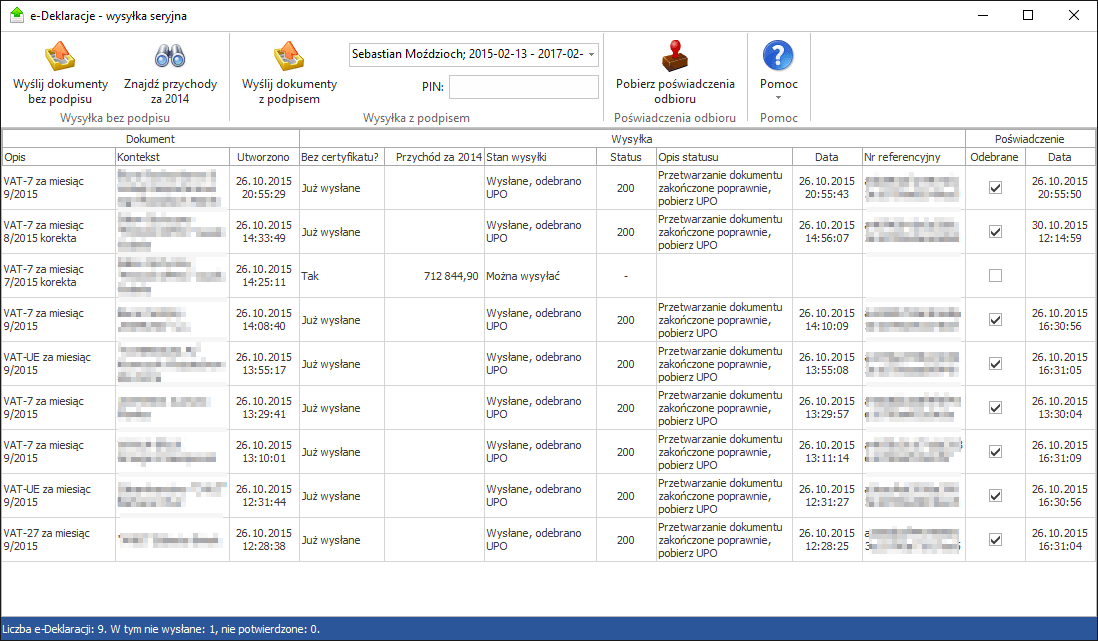Click the 'Bez certyfikatu?' column header

coord(340,157)
